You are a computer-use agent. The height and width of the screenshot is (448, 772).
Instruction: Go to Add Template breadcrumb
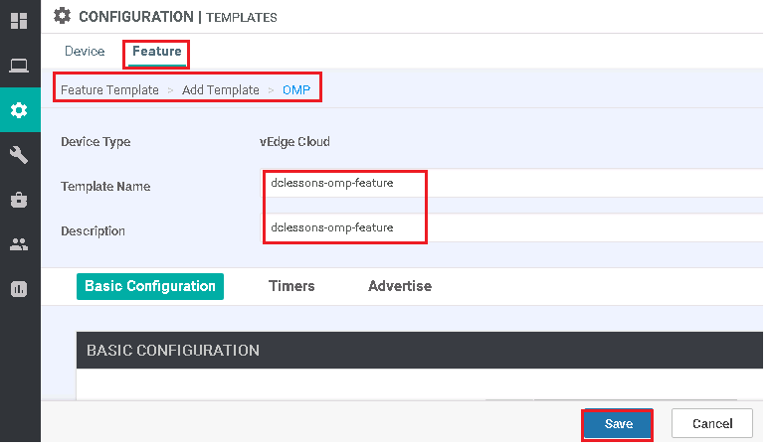click(221, 90)
